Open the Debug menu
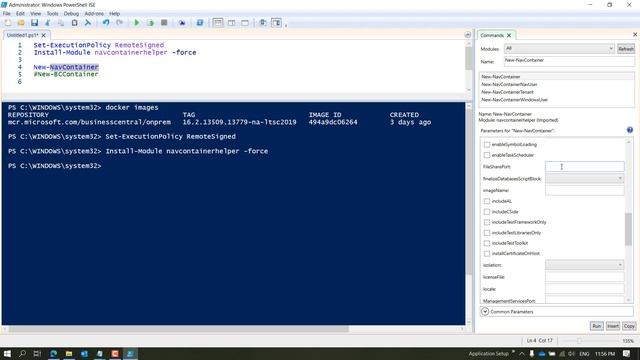This screenshot has width=640, height=360. 71,13
